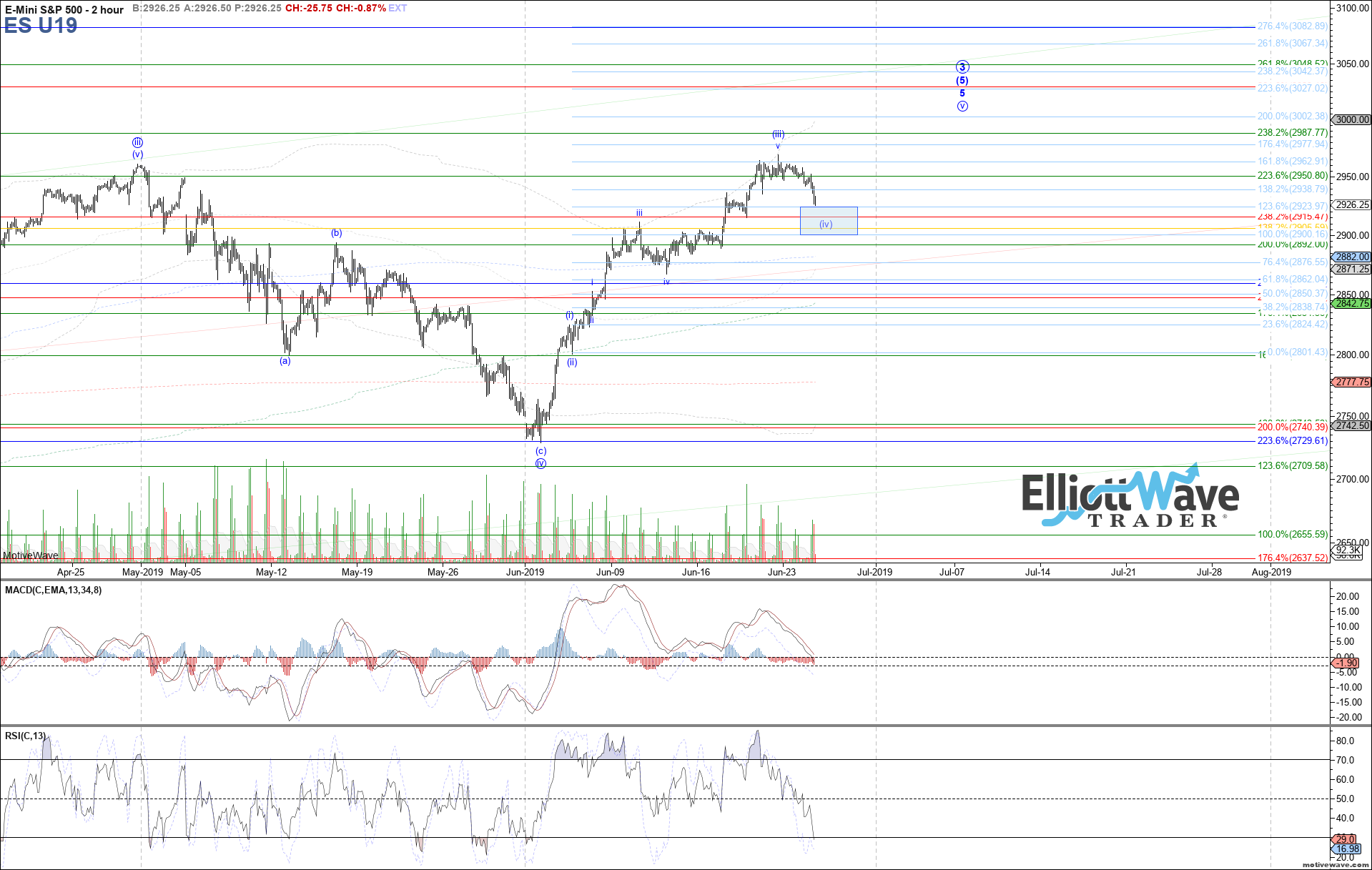Click the EXT label in the header

coord(398,9)
